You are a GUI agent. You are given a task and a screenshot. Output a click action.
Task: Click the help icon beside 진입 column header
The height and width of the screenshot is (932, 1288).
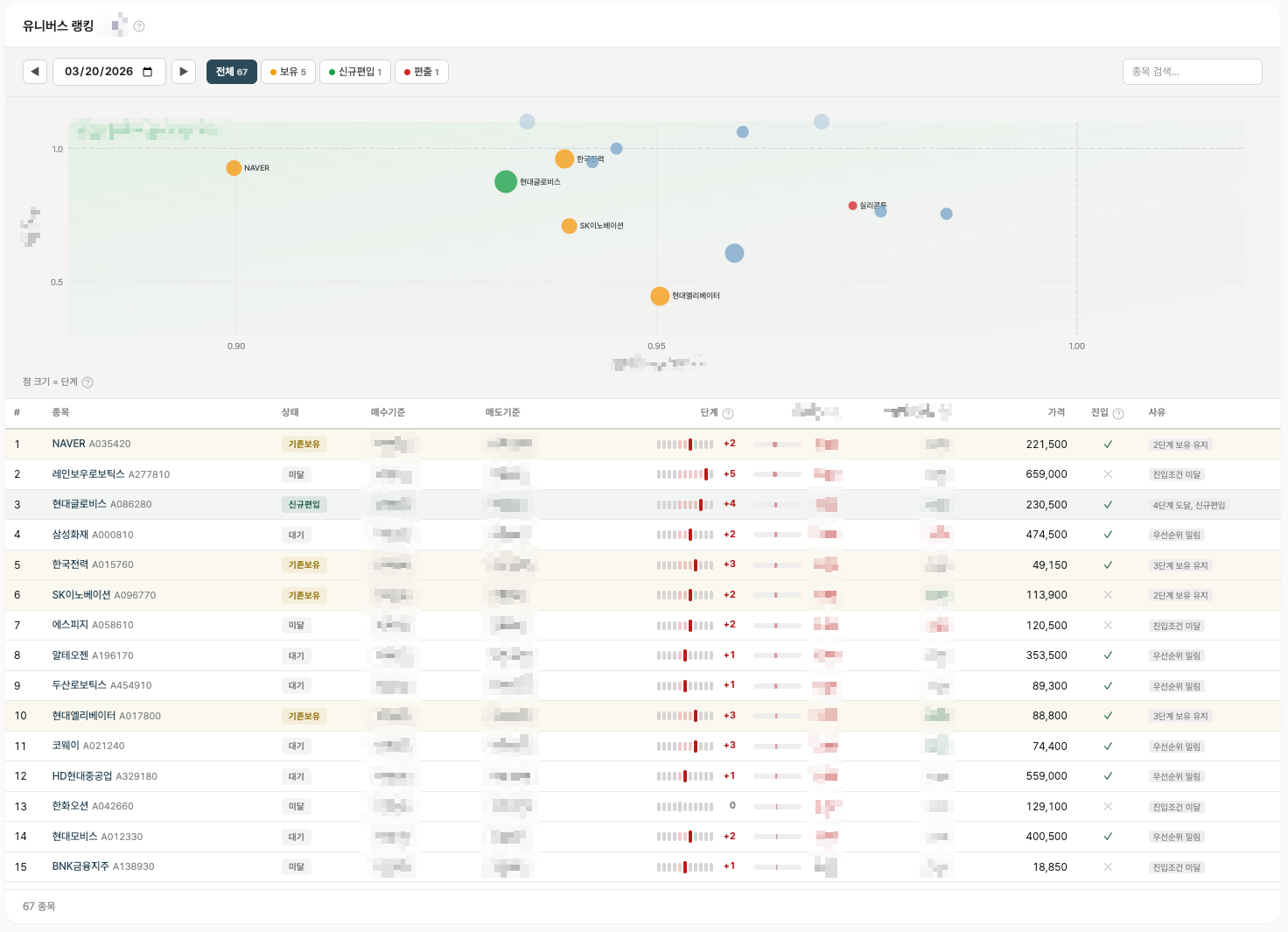(x=1118, y=414)
